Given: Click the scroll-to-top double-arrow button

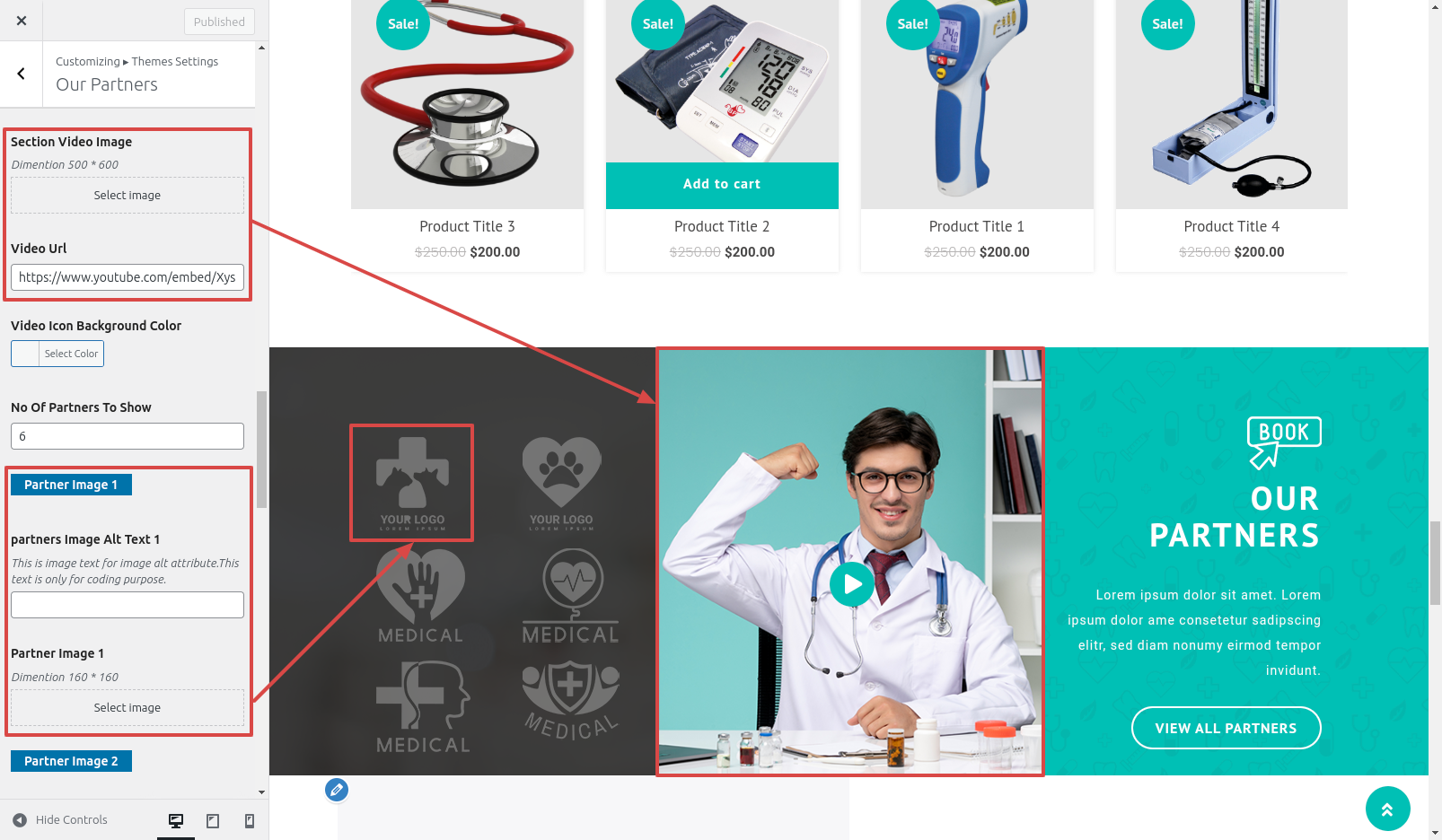Looking at the screenshot, I should (1387, 809).
